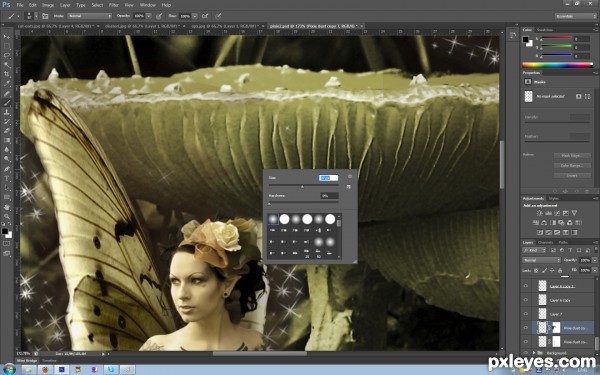Switch to the Paths tab

pyautogui.click(x=563, y=242)
